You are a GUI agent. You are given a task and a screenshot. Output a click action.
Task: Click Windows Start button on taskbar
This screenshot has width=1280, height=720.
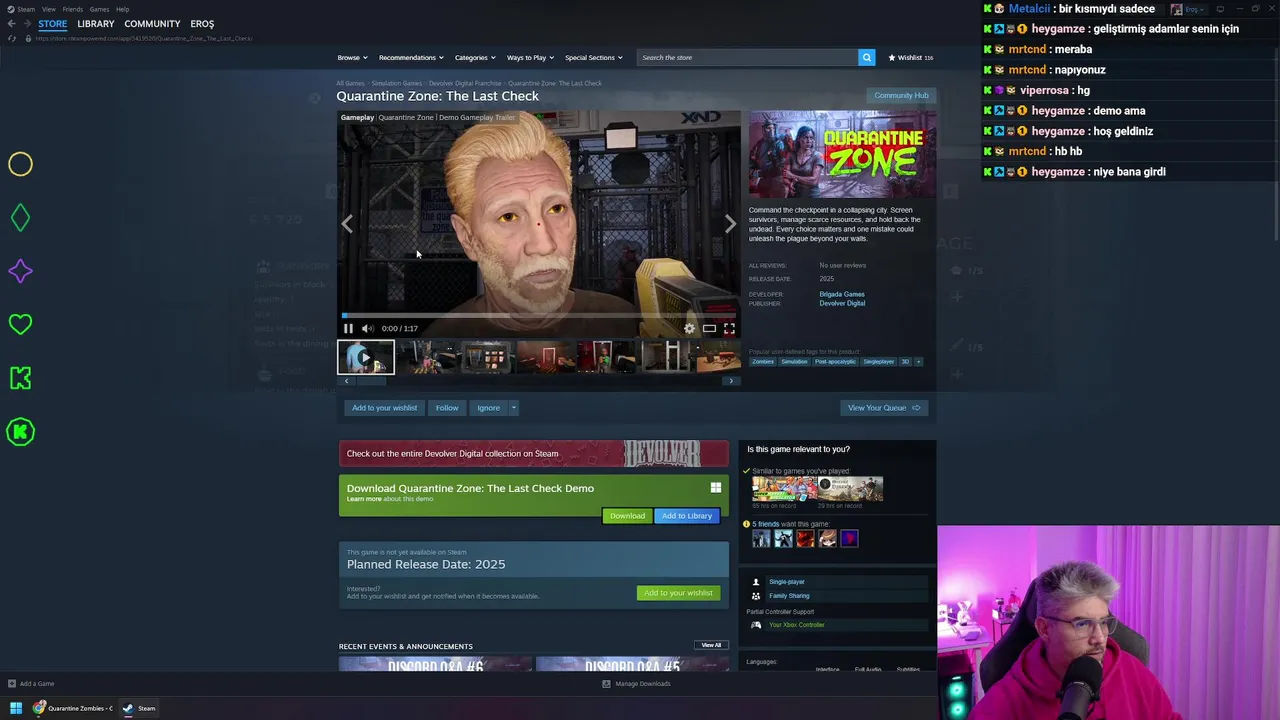pos(15,708)
